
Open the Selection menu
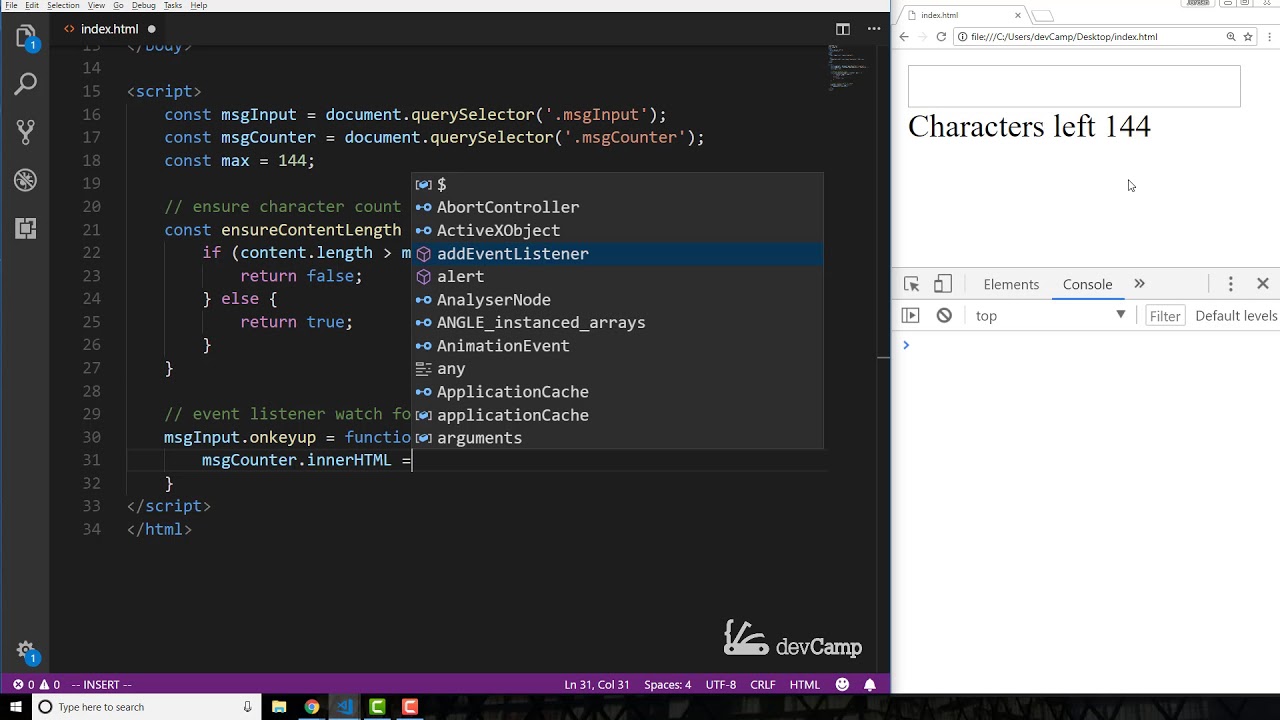pos(63,6)
